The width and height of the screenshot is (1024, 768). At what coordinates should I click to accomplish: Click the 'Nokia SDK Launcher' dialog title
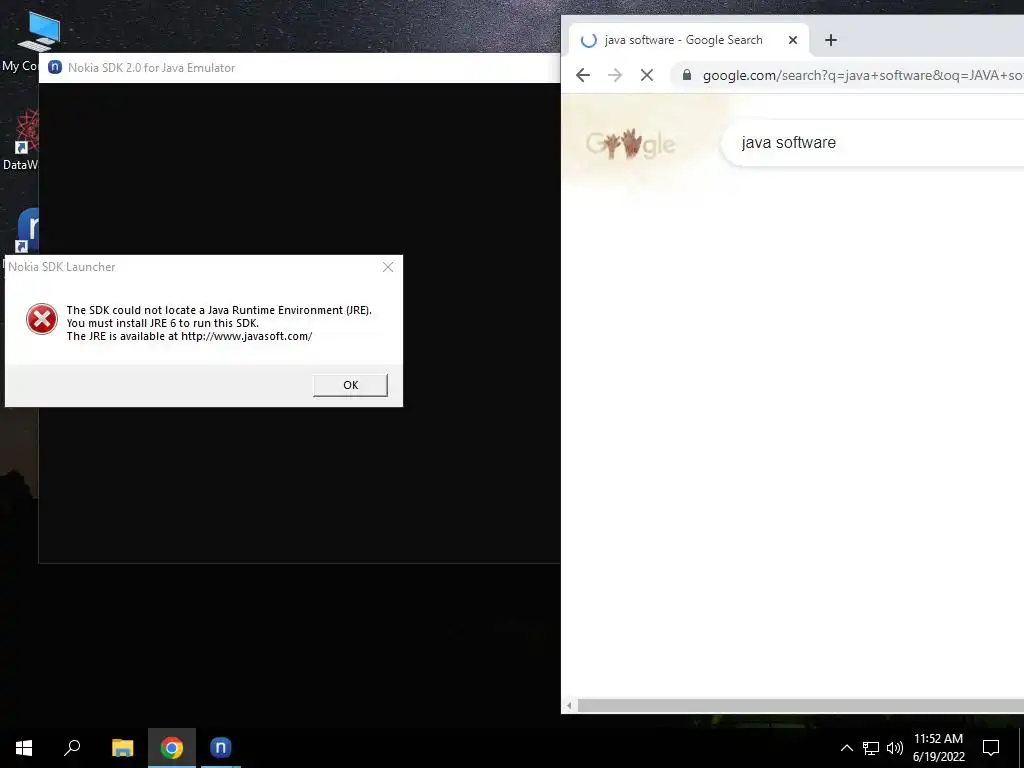coord(62,267)
